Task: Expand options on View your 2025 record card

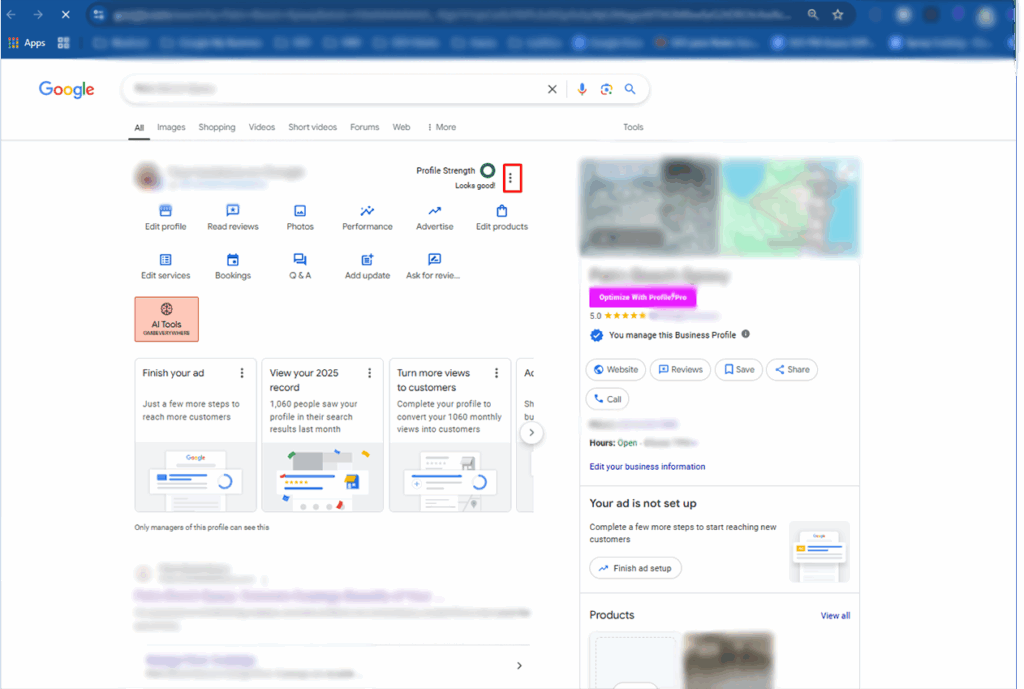Action: coord(369,373)
